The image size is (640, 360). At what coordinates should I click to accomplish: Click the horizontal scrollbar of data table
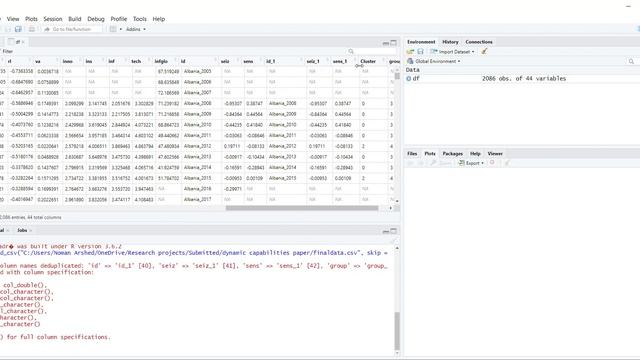point(302,208)
